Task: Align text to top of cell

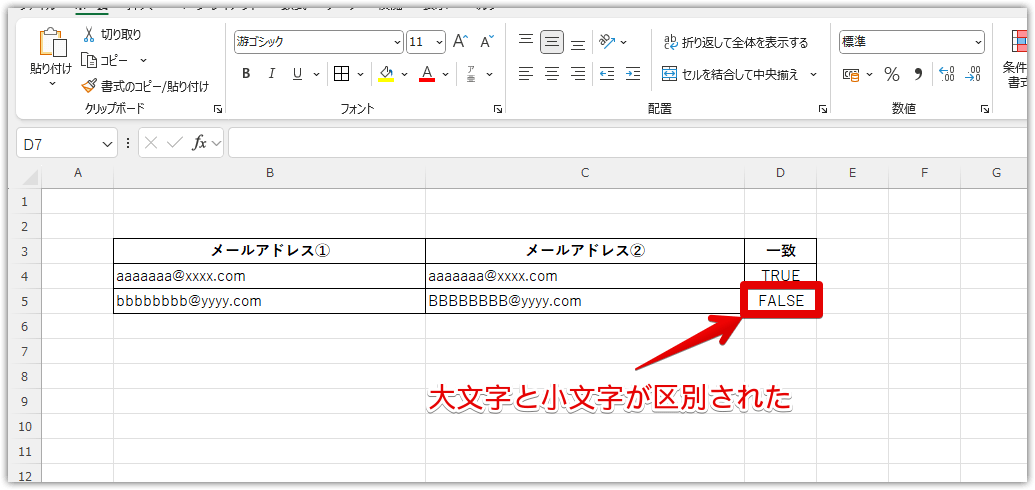Action: point(525,42)
